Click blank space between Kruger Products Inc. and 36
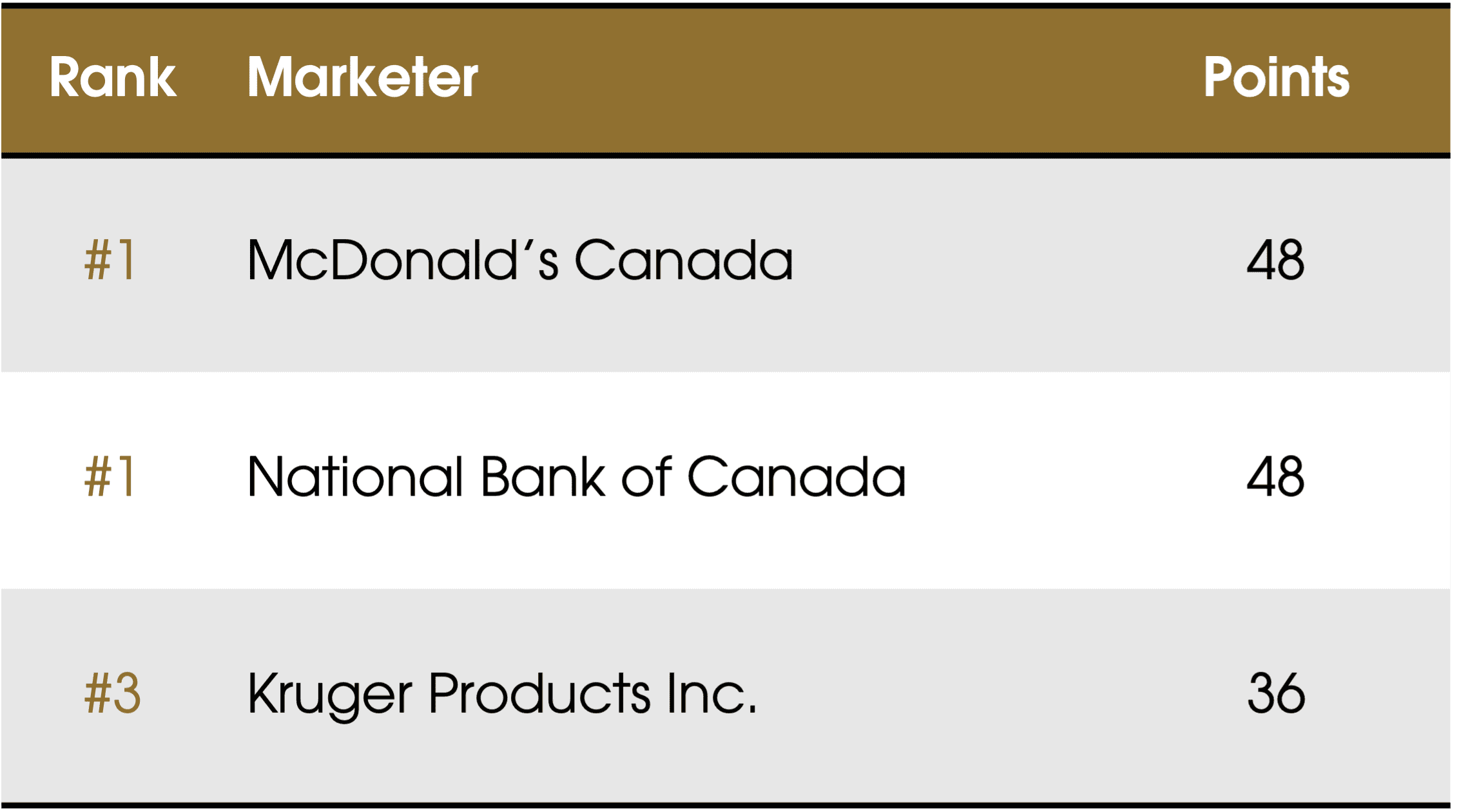The height and width of the screenshot is (812, 1459). [999, 694]
